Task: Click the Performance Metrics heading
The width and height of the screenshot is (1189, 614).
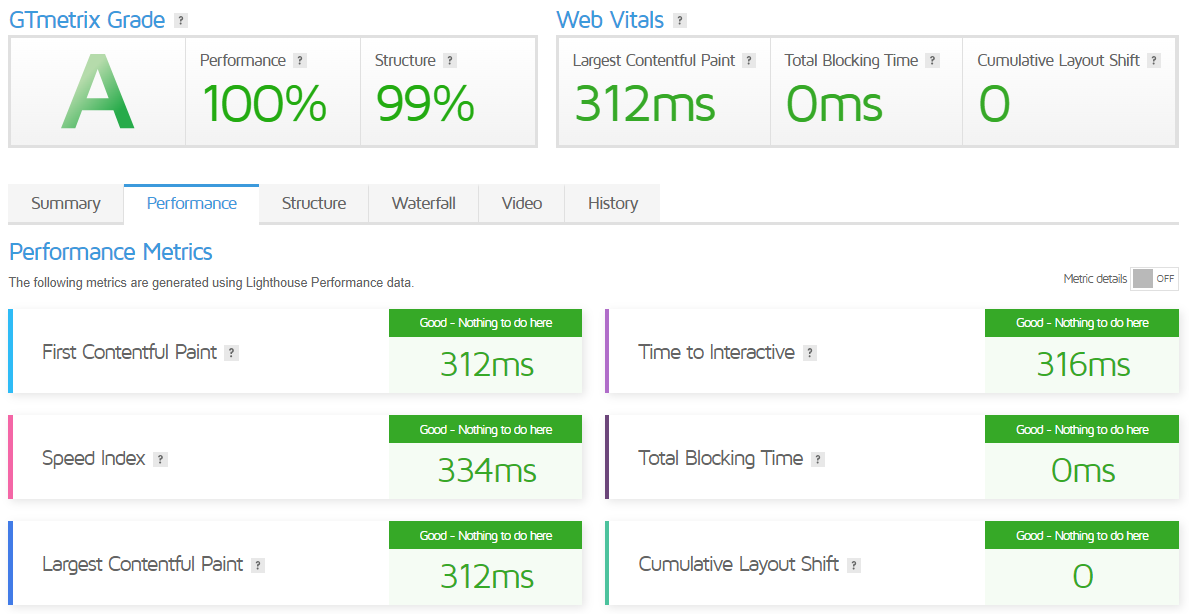Action: (x=111, y=252)
